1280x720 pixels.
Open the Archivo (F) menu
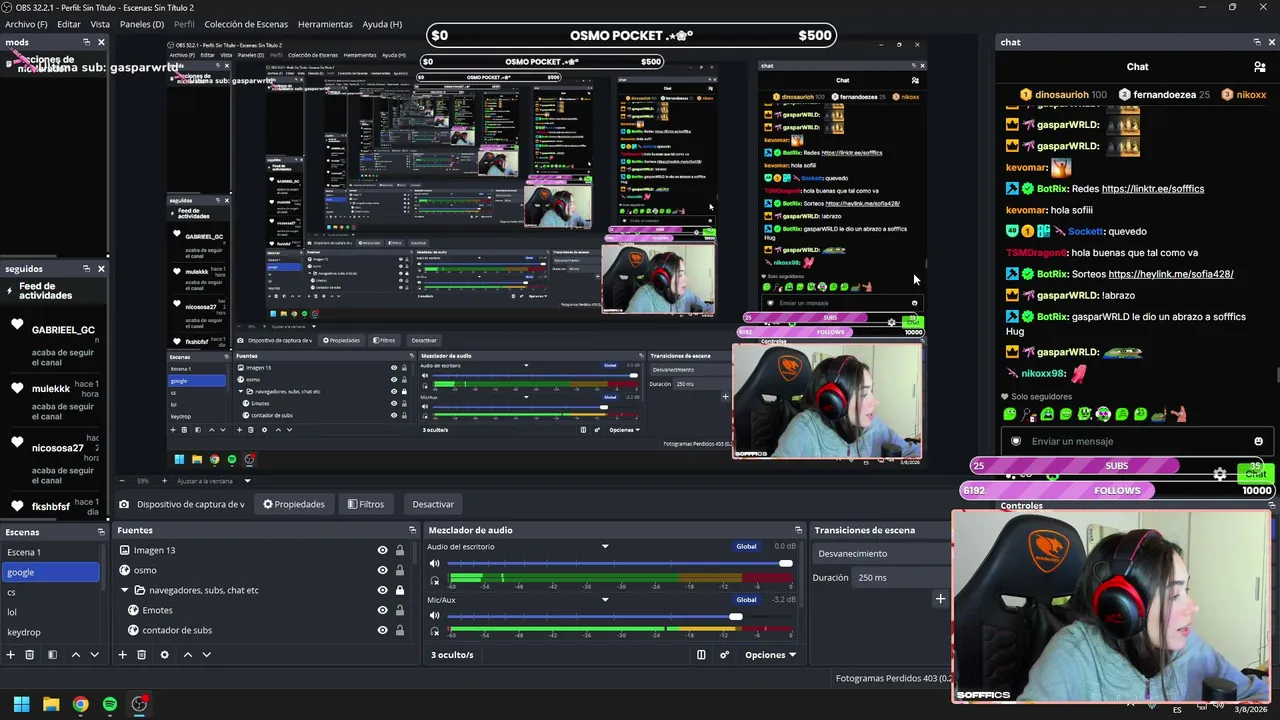(26, 24)
